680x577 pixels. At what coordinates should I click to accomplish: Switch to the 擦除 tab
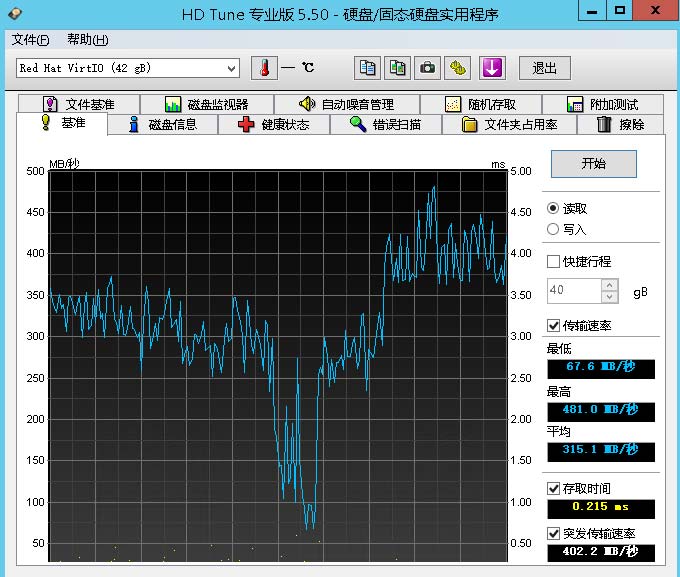coord(621,125)
